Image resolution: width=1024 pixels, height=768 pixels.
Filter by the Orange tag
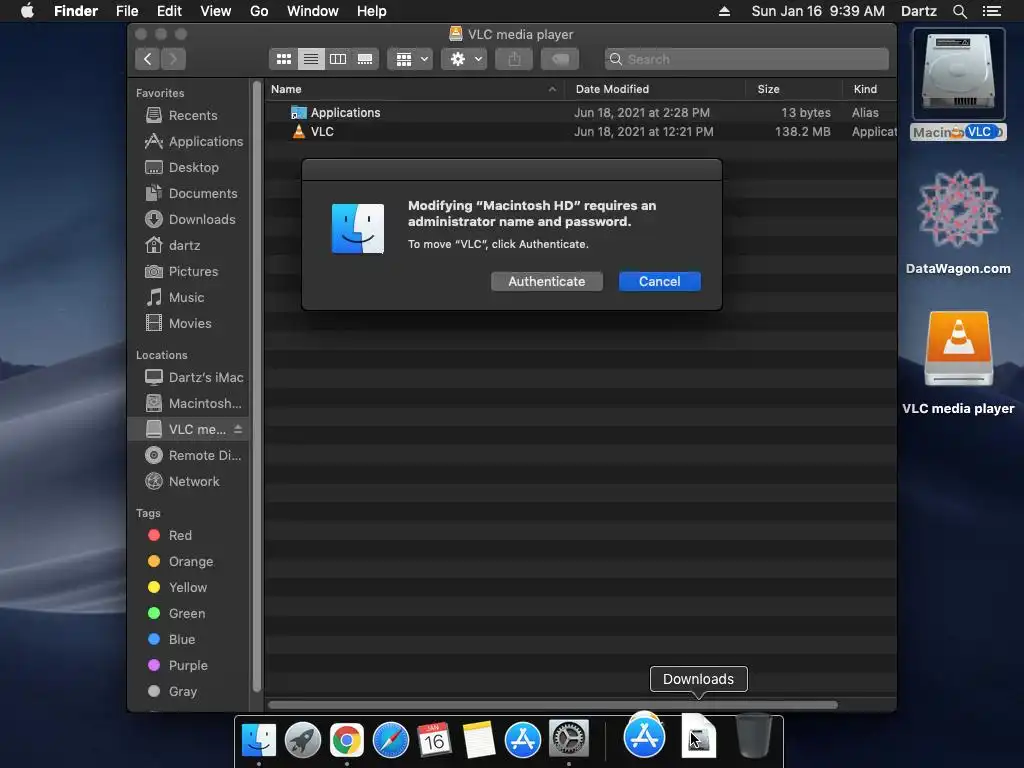pyautogui.click(x=189, y=562)
